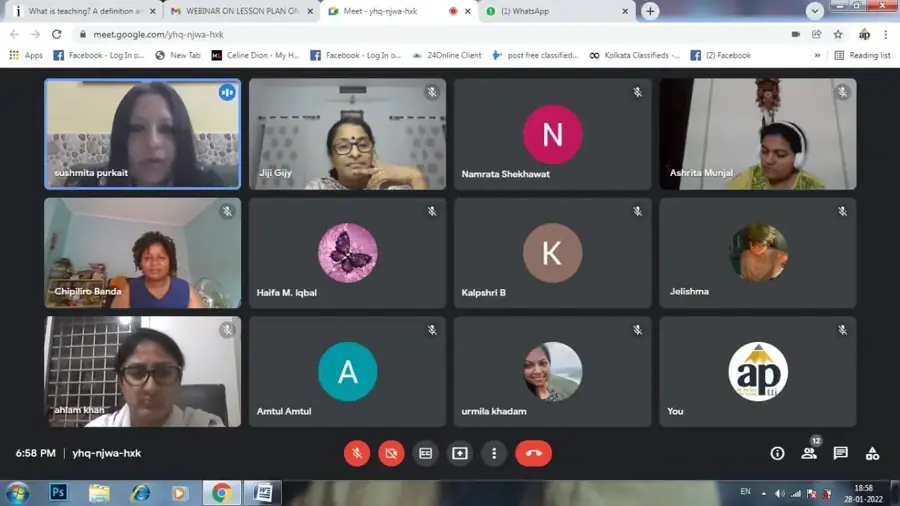Click speaking indicator on sushmita purkait tile
Screen dimensions: 900x506
point(227,92)
